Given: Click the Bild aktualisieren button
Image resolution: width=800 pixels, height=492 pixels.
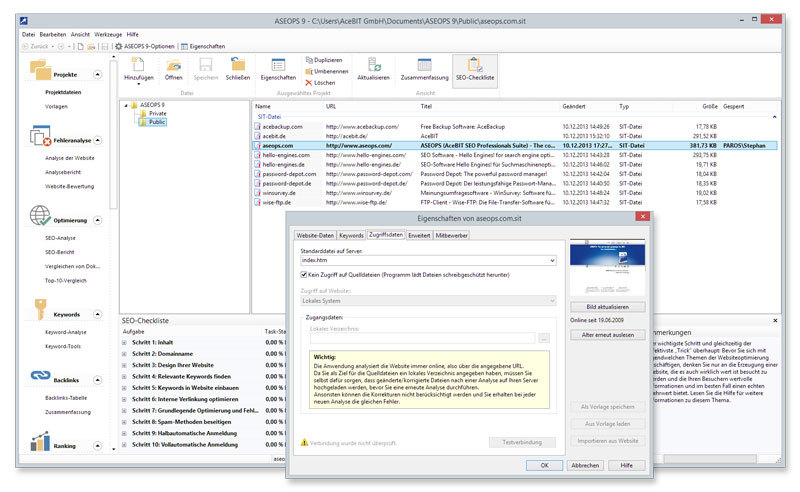Looking at the screenshot, I should [x=608, y=307].
